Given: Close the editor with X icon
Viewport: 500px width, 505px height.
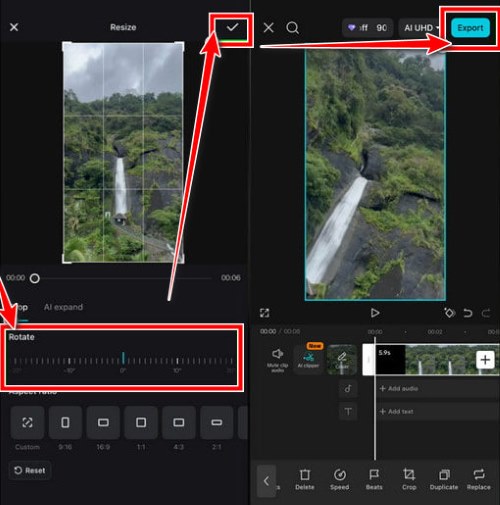Looking at the screenshot, I should tap(268, 28).
